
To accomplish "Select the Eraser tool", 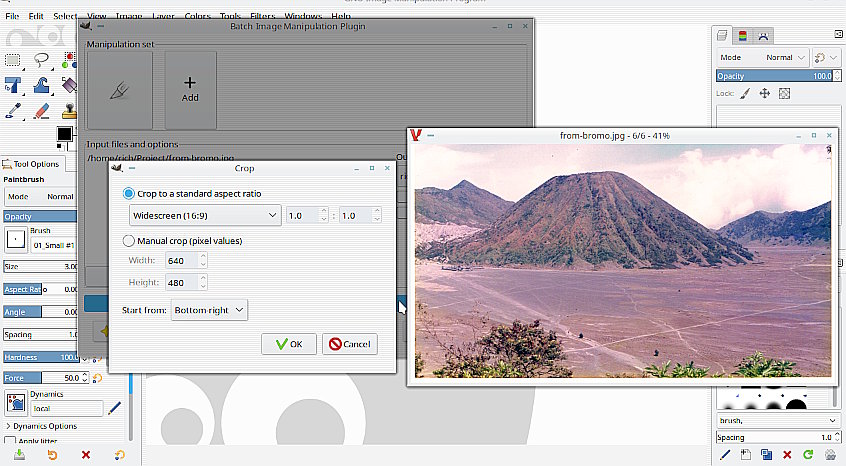I will [x=41, y=111].
